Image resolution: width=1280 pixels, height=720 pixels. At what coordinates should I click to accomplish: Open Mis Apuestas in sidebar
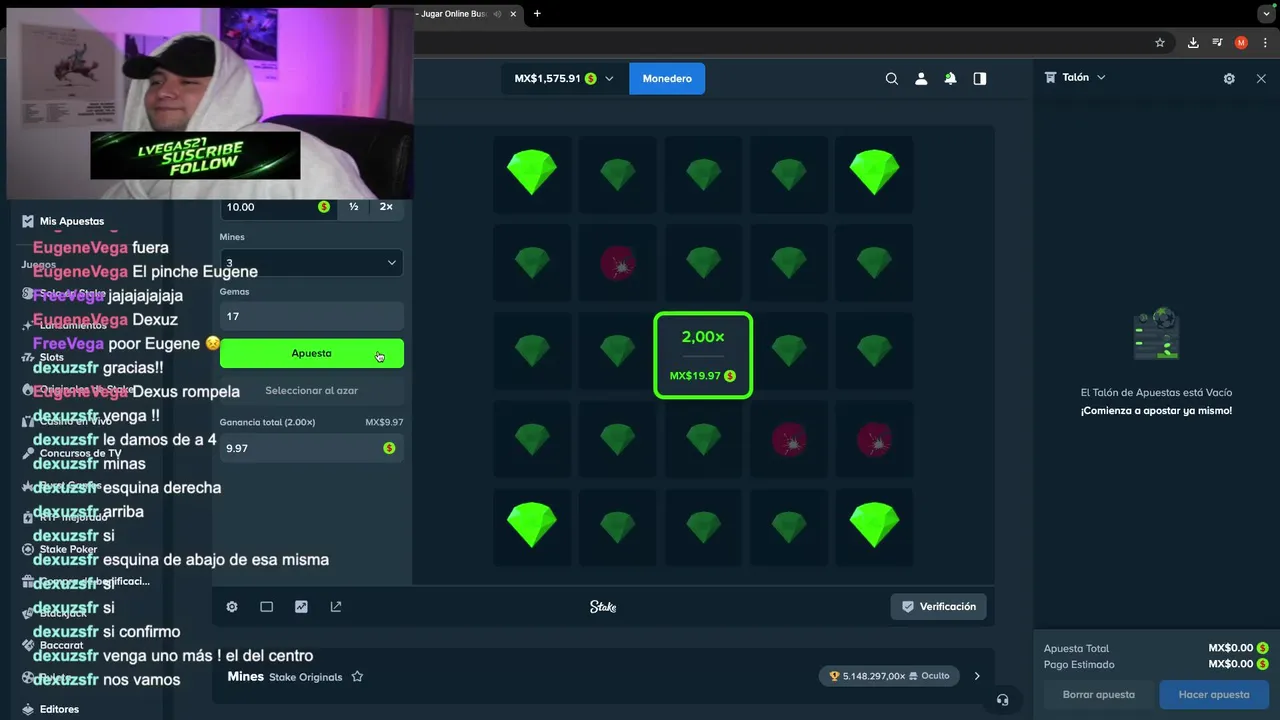coord(72,221)
